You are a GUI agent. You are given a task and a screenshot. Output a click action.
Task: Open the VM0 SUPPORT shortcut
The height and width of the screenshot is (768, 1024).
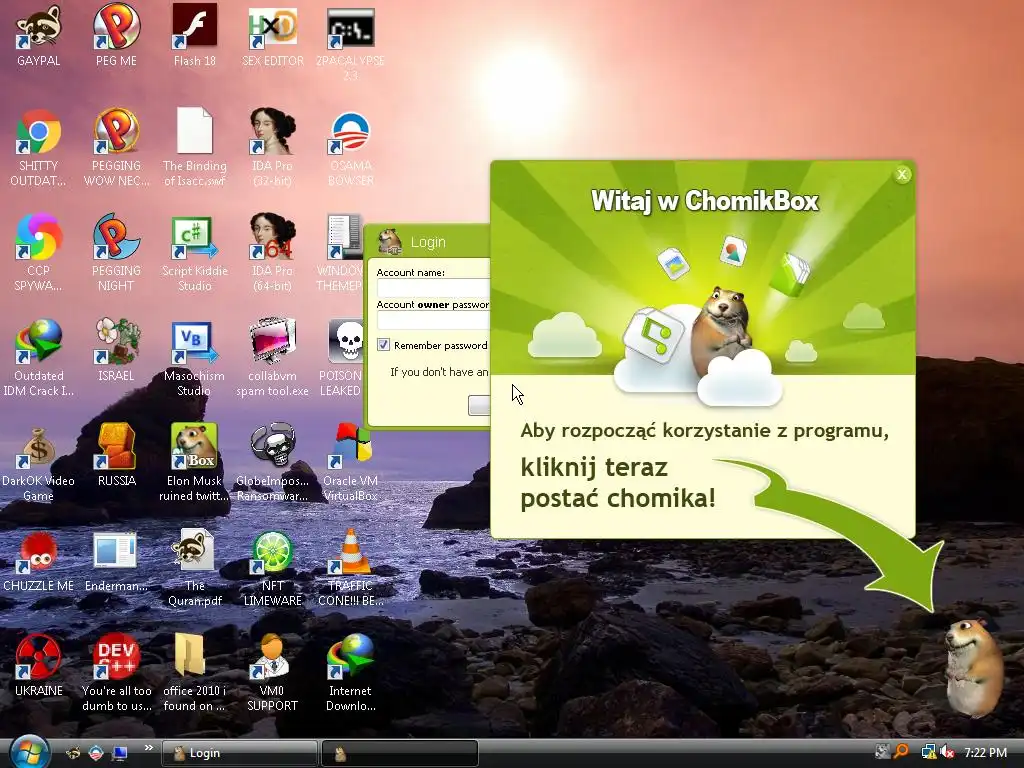272,673
